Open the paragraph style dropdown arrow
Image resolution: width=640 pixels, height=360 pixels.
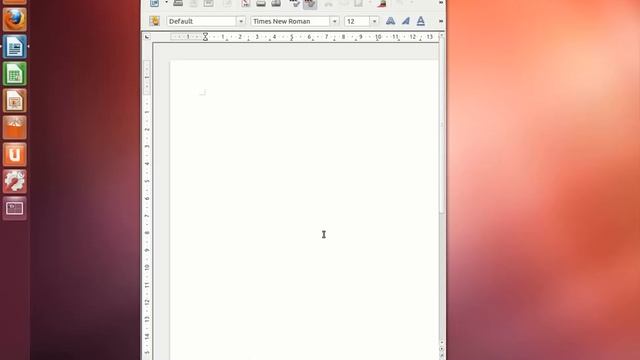[241, 21]
